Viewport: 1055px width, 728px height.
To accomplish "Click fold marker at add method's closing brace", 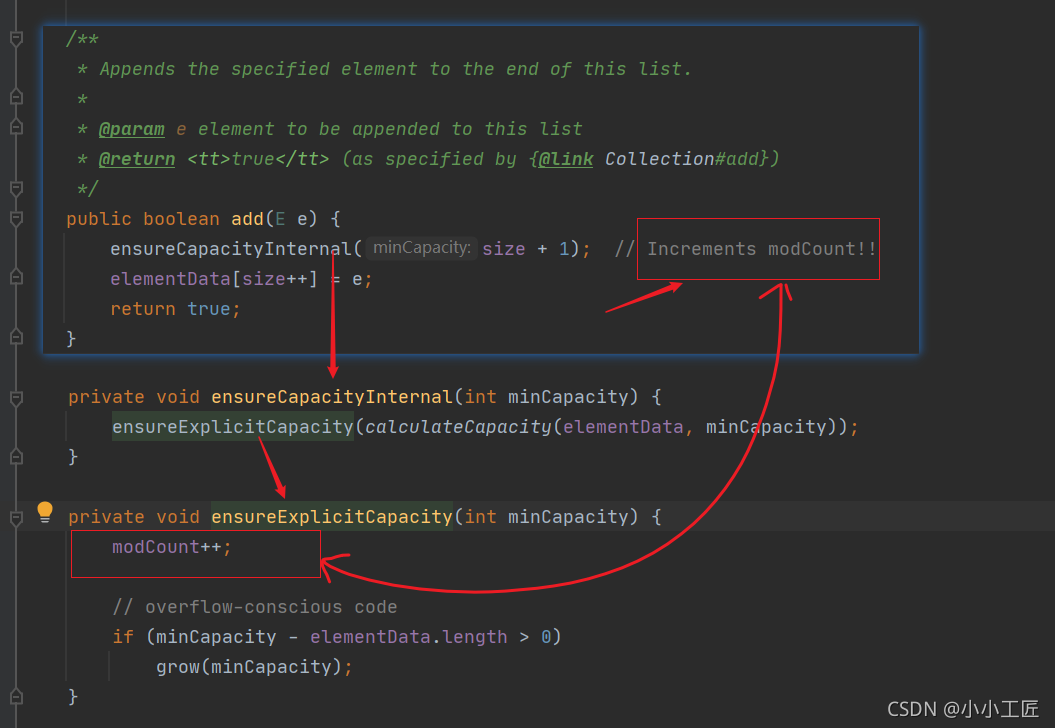I will tap(16, 338).
